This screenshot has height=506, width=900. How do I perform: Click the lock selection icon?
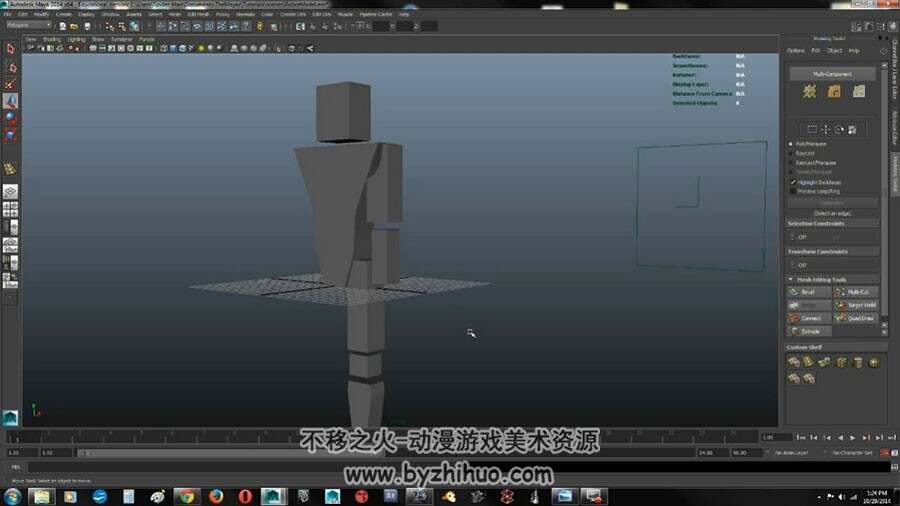click(260, 26)
